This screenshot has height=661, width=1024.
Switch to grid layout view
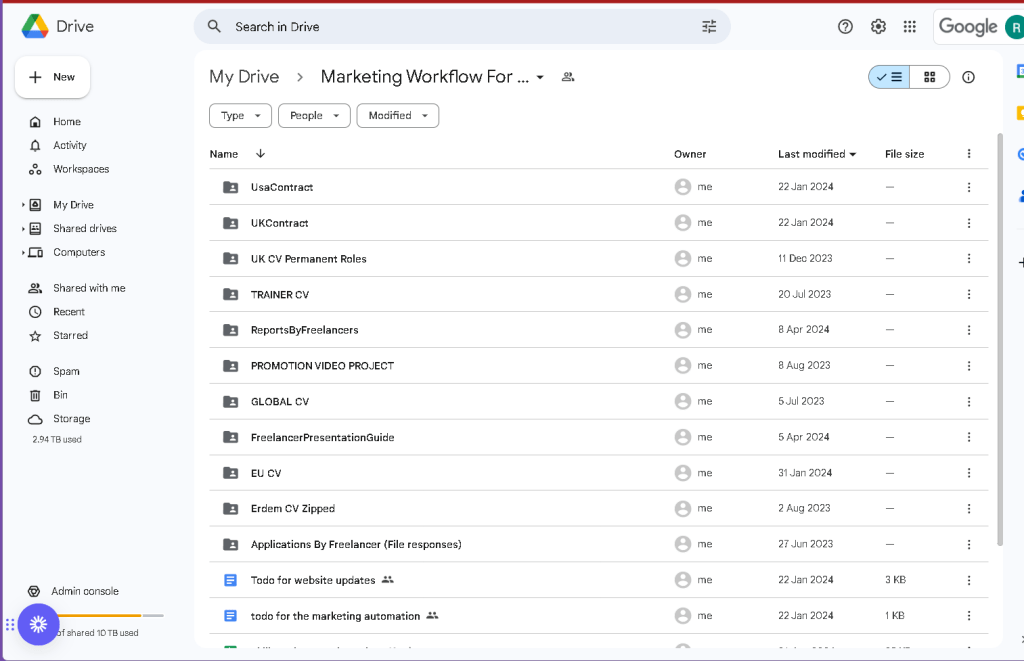point(929,77)
